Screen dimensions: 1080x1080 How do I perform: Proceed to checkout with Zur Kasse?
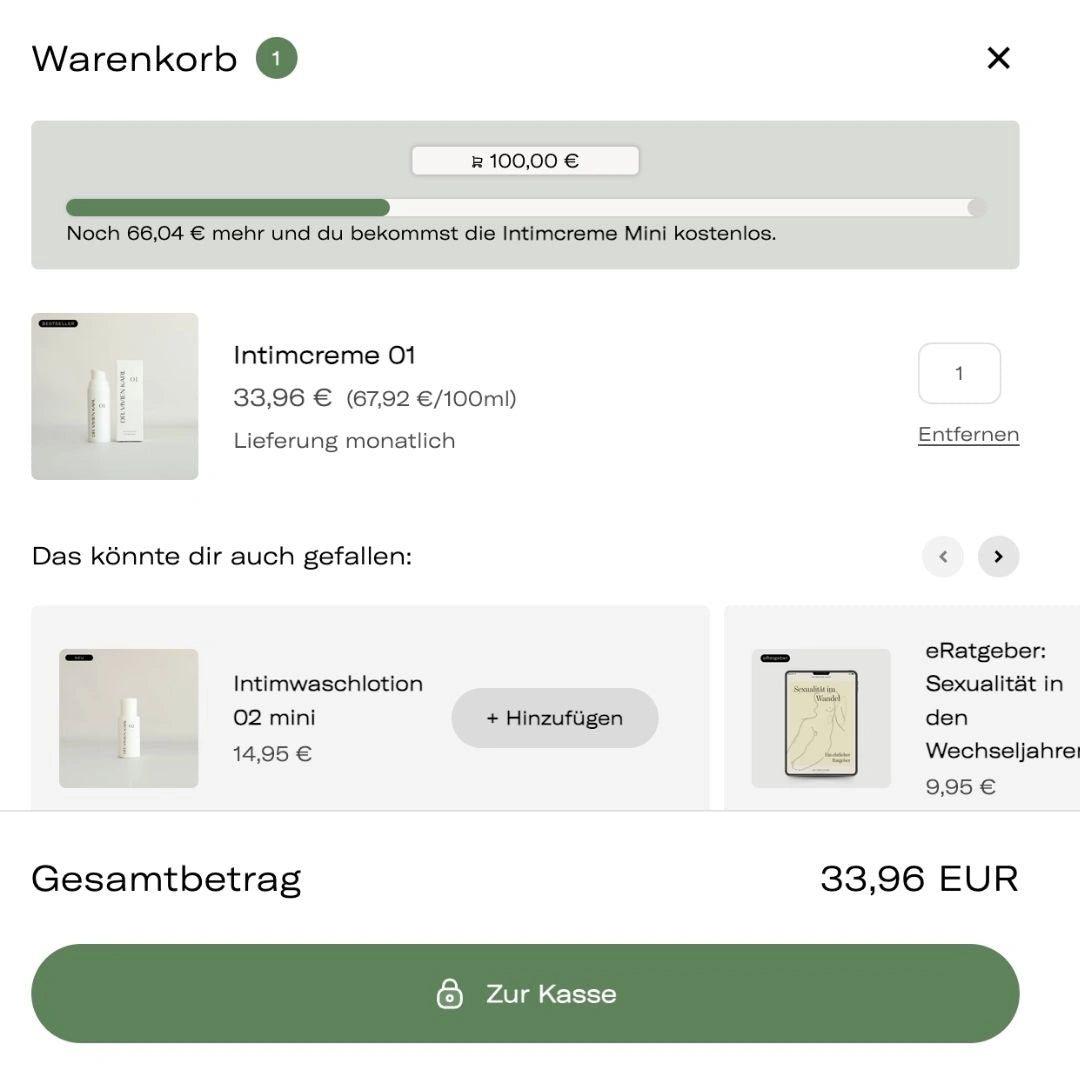tap(550, 994)
